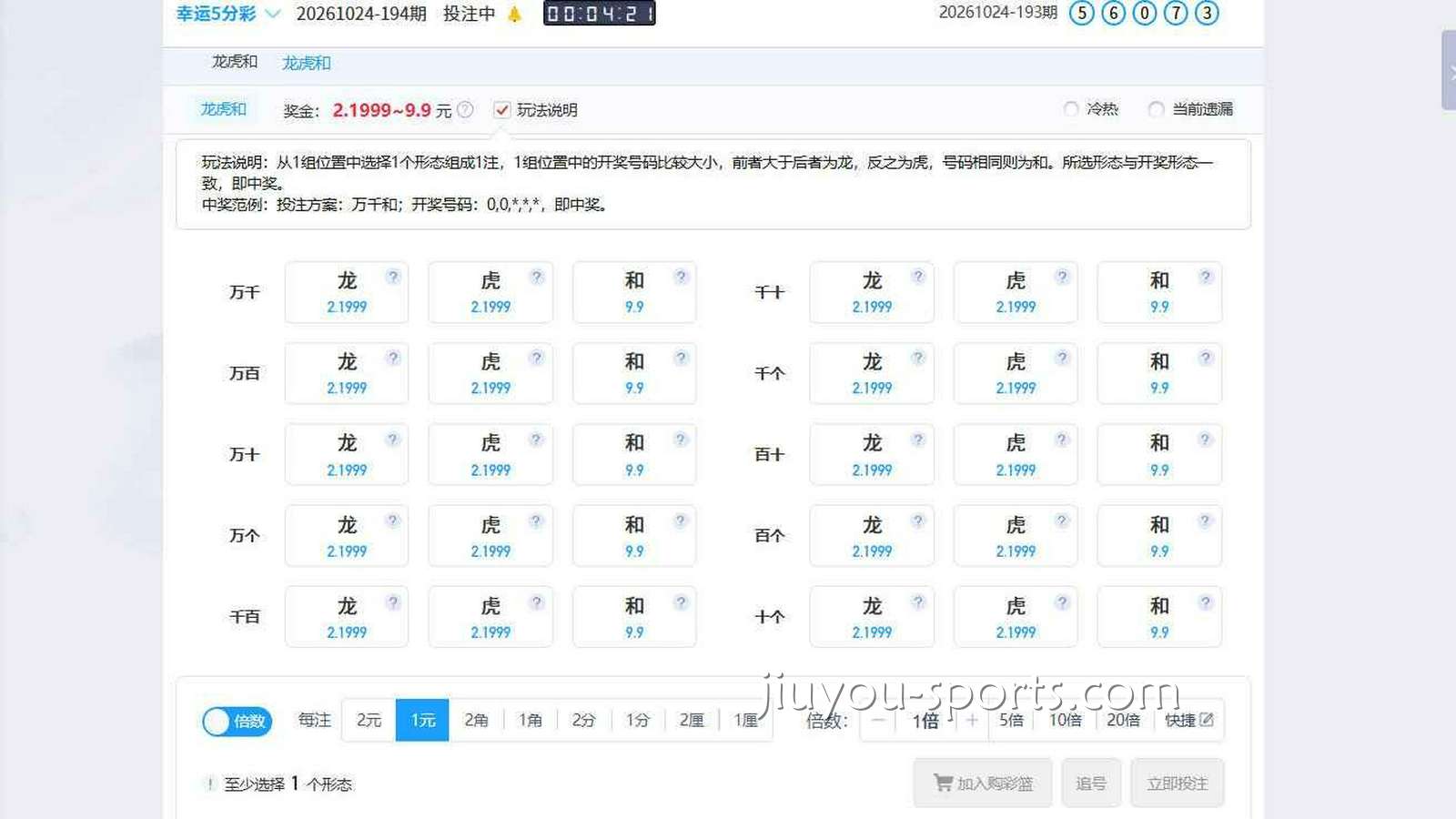The height and width of the screenshot is (819, 1456).
Task: Click help icon on 百个 虎 option
Action: [x=1061, y=521]
